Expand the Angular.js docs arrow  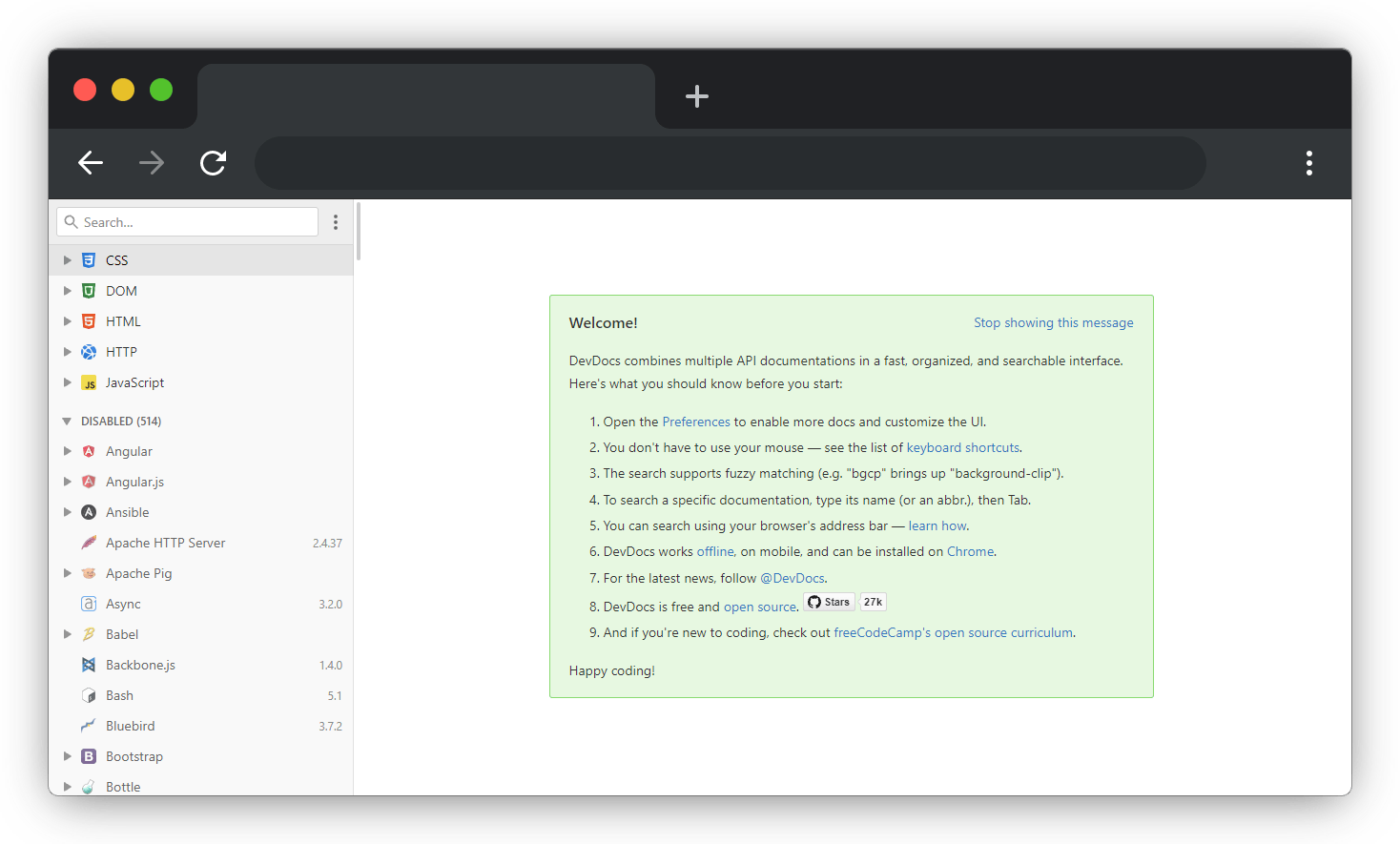[67, 482]
